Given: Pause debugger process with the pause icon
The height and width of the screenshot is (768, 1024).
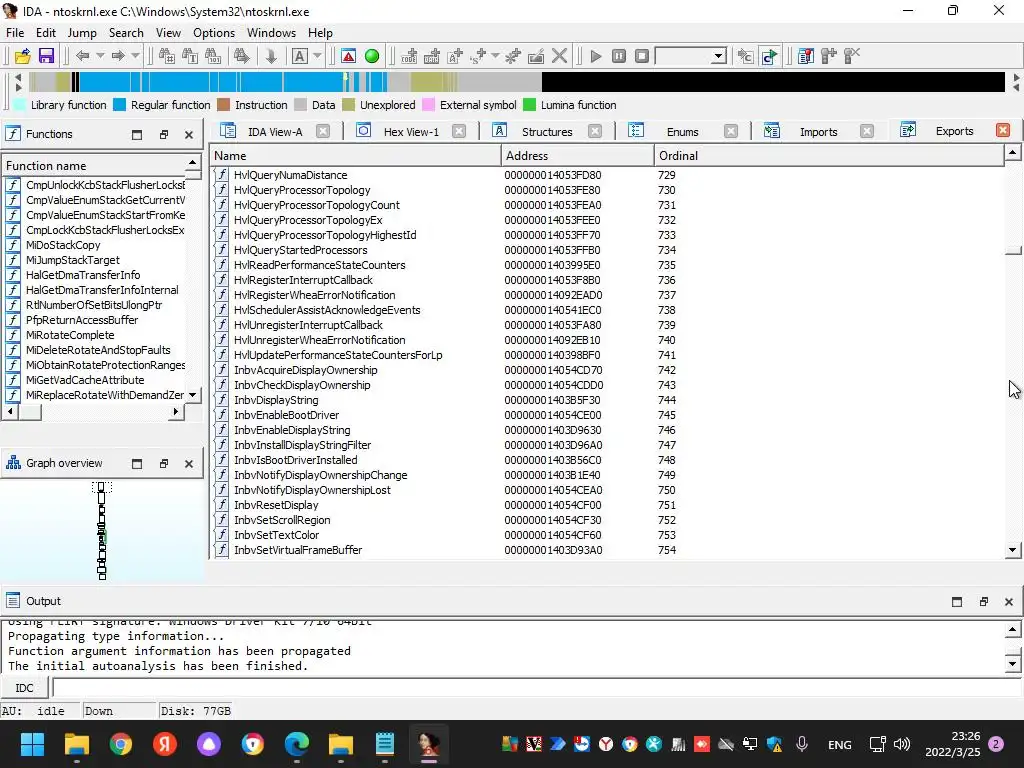Looking at the screenshot, I should click(x=619, y=56).
